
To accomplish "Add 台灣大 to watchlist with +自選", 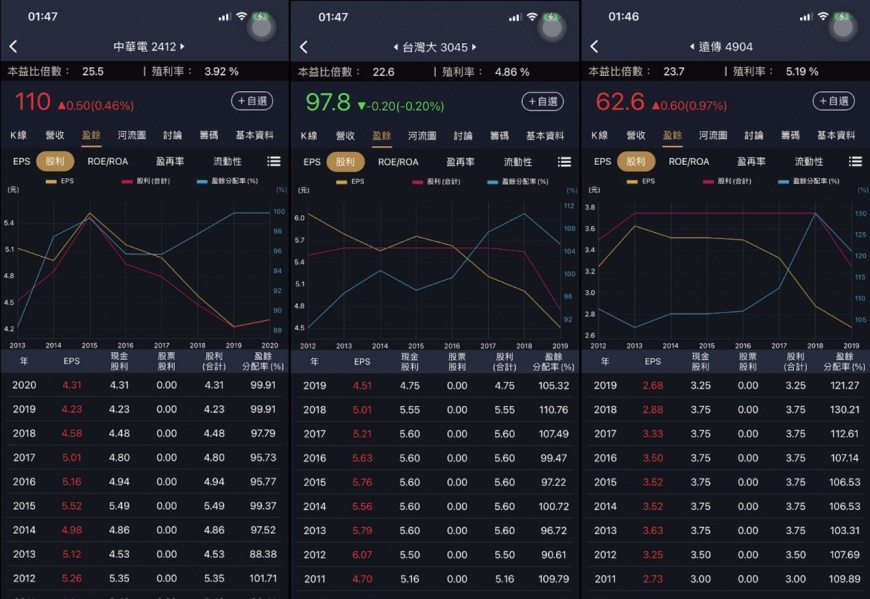I will (543, 101).
